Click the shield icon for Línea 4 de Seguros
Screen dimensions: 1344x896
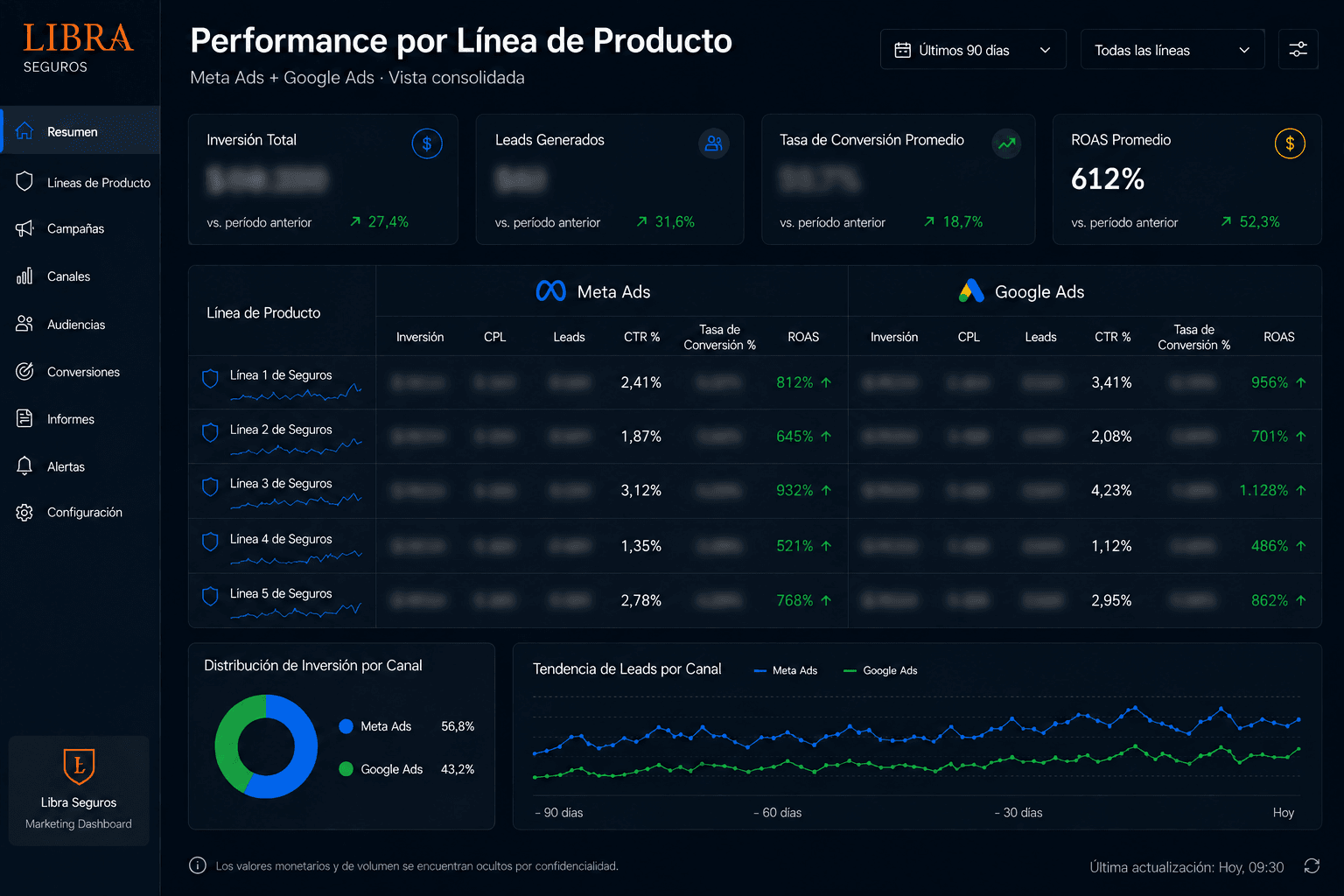pos(210,542)
